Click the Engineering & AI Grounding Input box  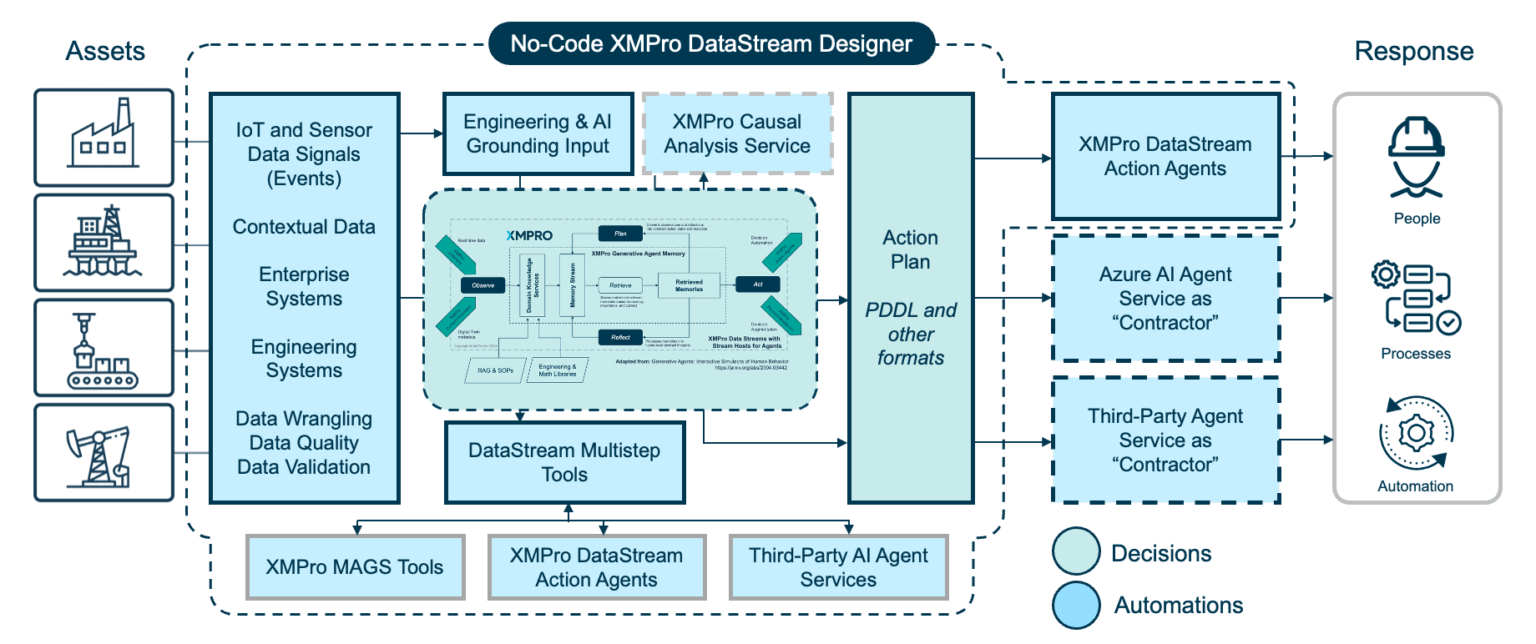pos(536,134)
